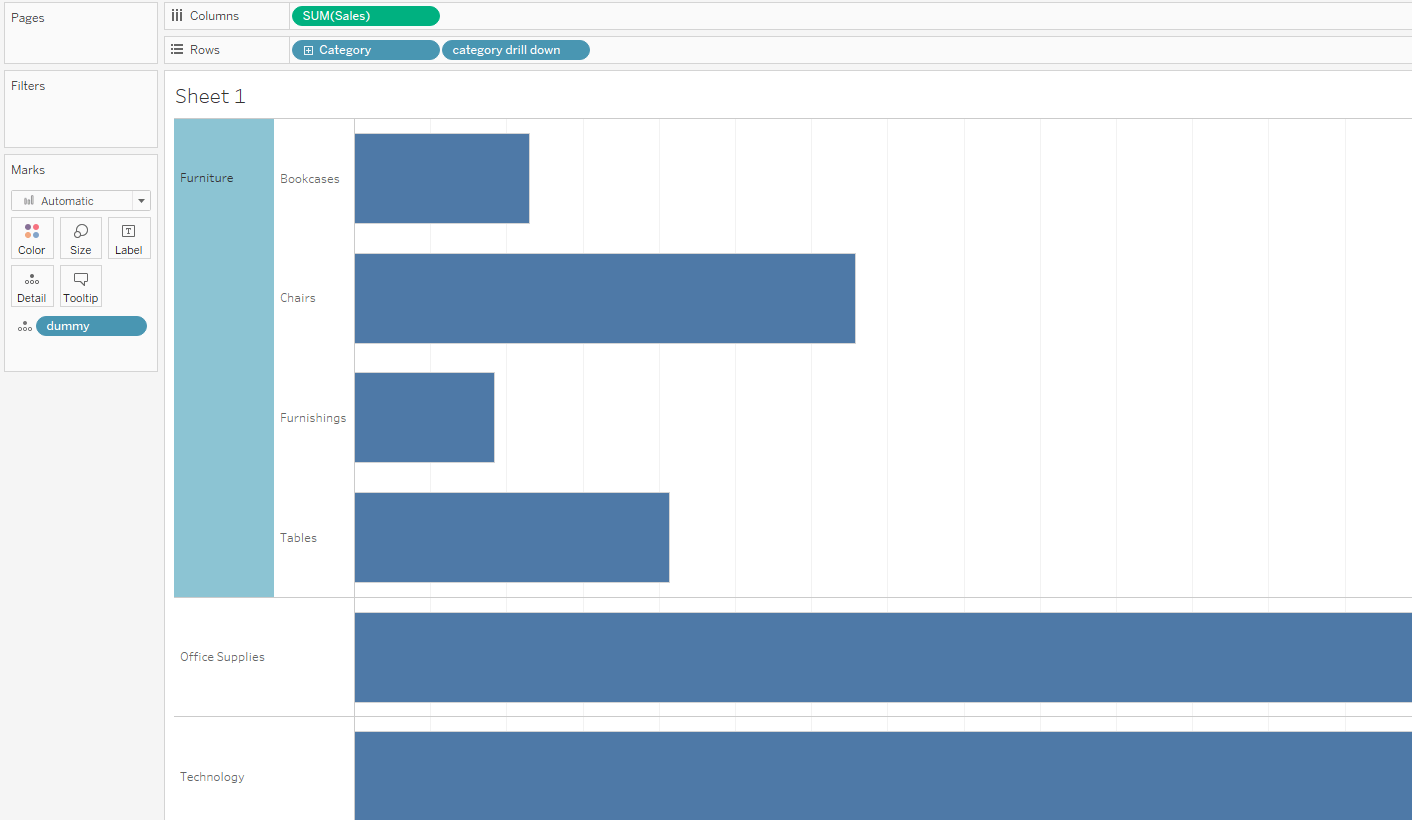Open the Tooltip marks card
Viewport: 1412px width, 820px height.
[x=81, y=286]
